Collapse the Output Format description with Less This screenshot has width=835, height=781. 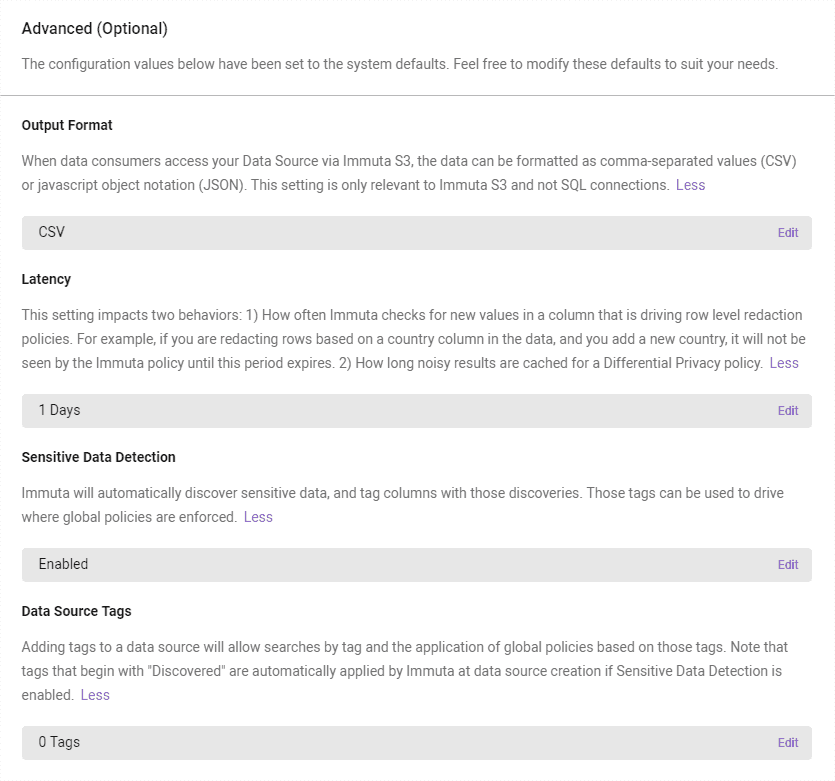pos(690,185)
